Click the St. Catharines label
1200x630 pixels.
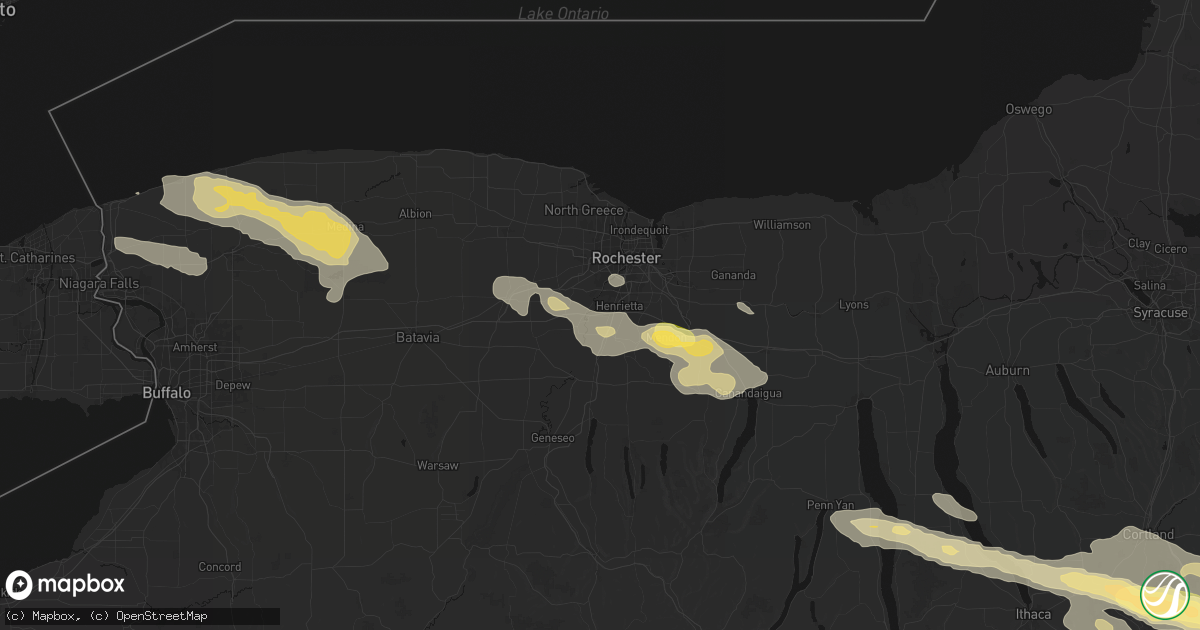click(x=37, y=258)
